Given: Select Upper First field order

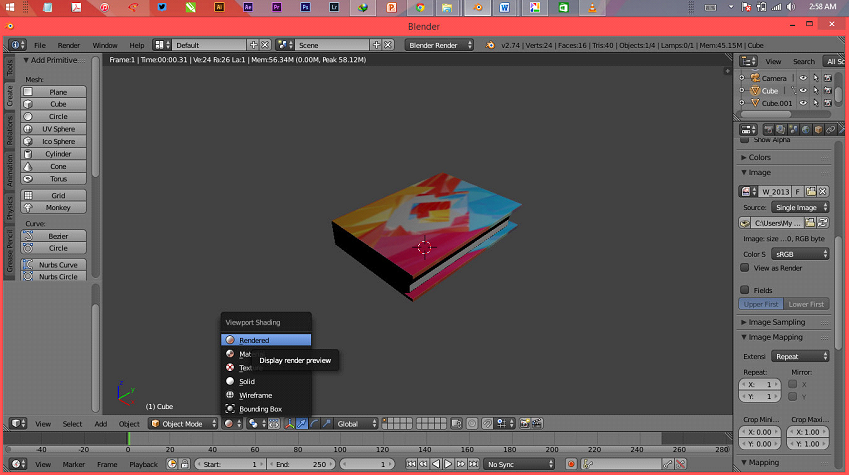Looking at the screenshot, I should (x=761, y=304).
